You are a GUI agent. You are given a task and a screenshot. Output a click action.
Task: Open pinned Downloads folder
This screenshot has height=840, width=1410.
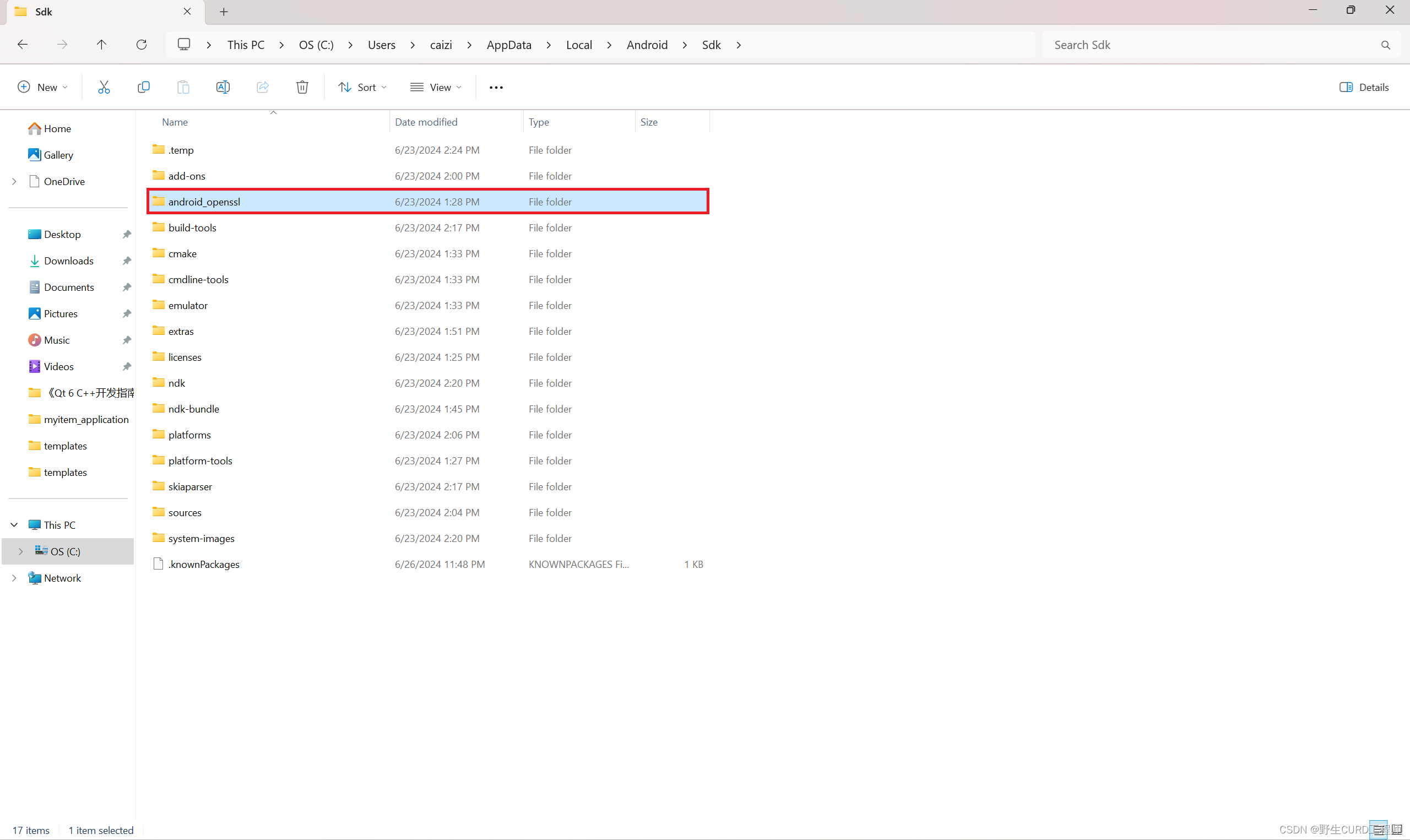61,261
